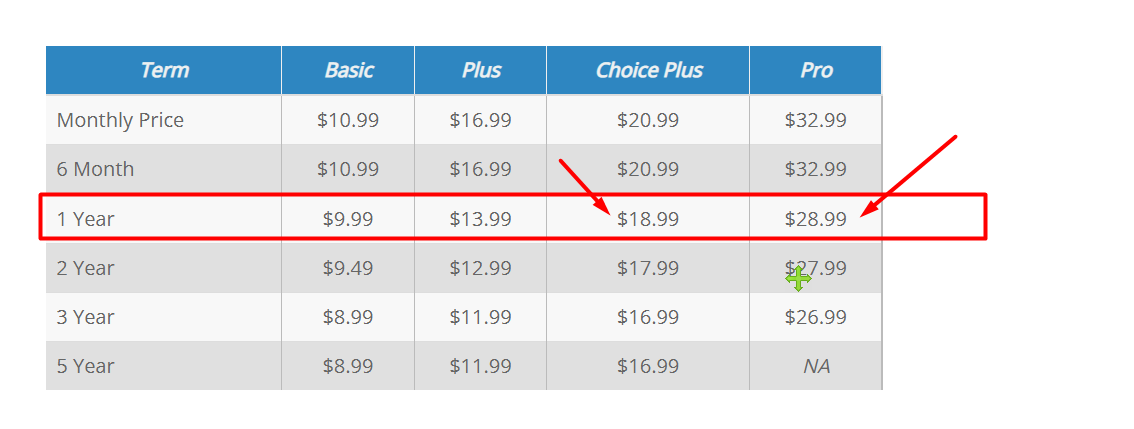Click the 6 Month row label
Image resolution: width=1134 pixels, height=429 pixels.
pos(95,169)
